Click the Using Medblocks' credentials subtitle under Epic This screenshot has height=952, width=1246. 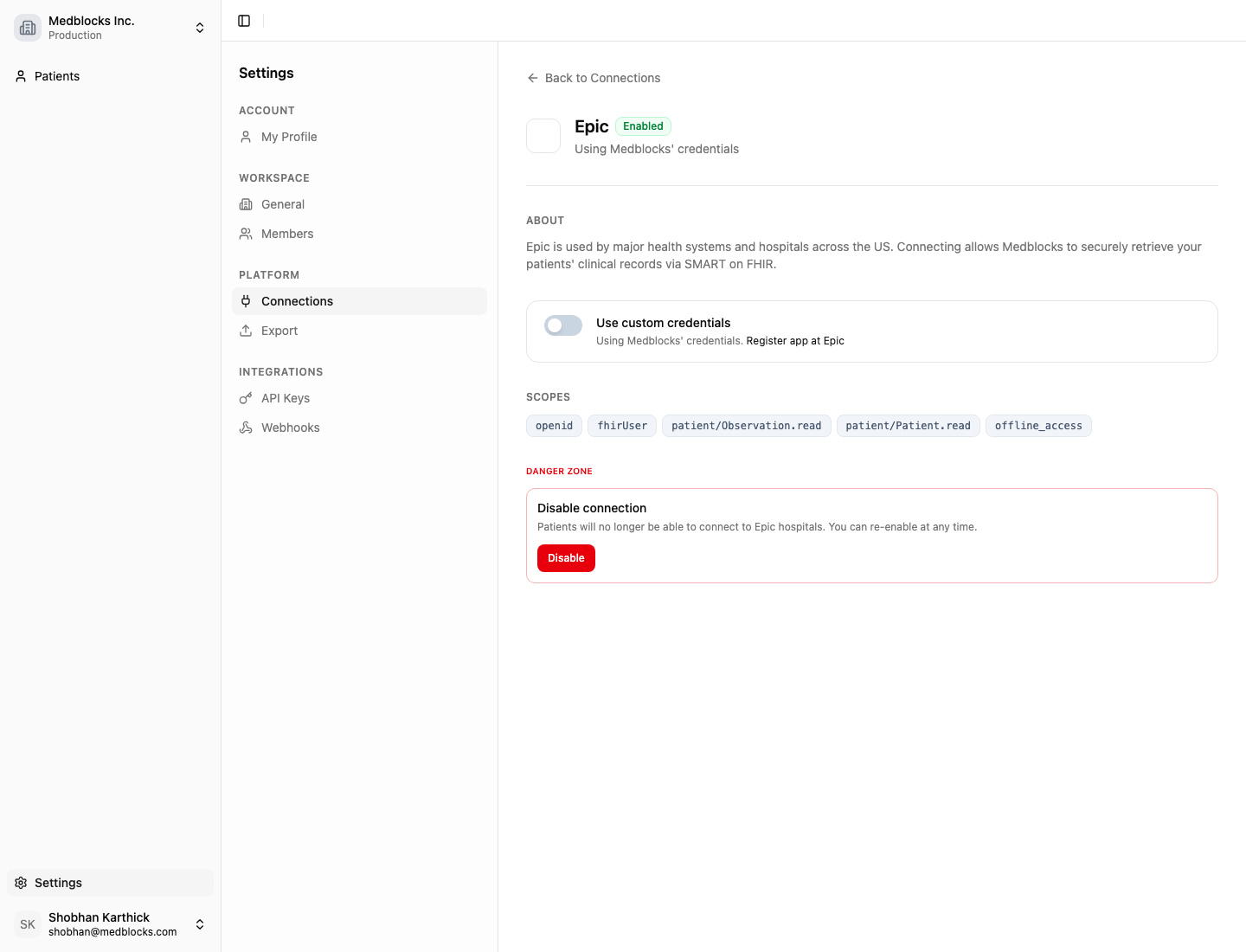point(657,149)
